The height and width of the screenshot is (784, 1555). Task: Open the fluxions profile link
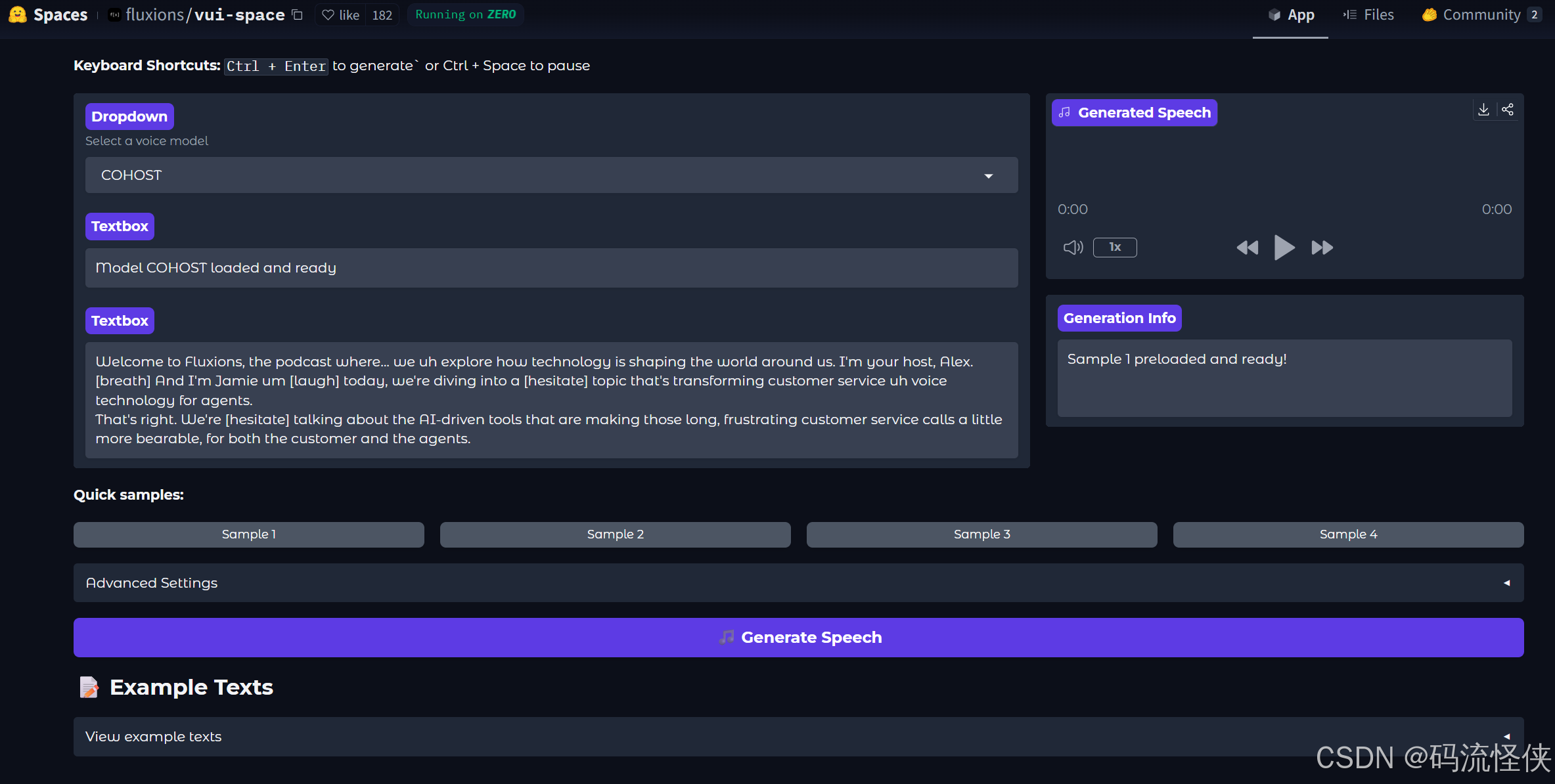[154, 14]
